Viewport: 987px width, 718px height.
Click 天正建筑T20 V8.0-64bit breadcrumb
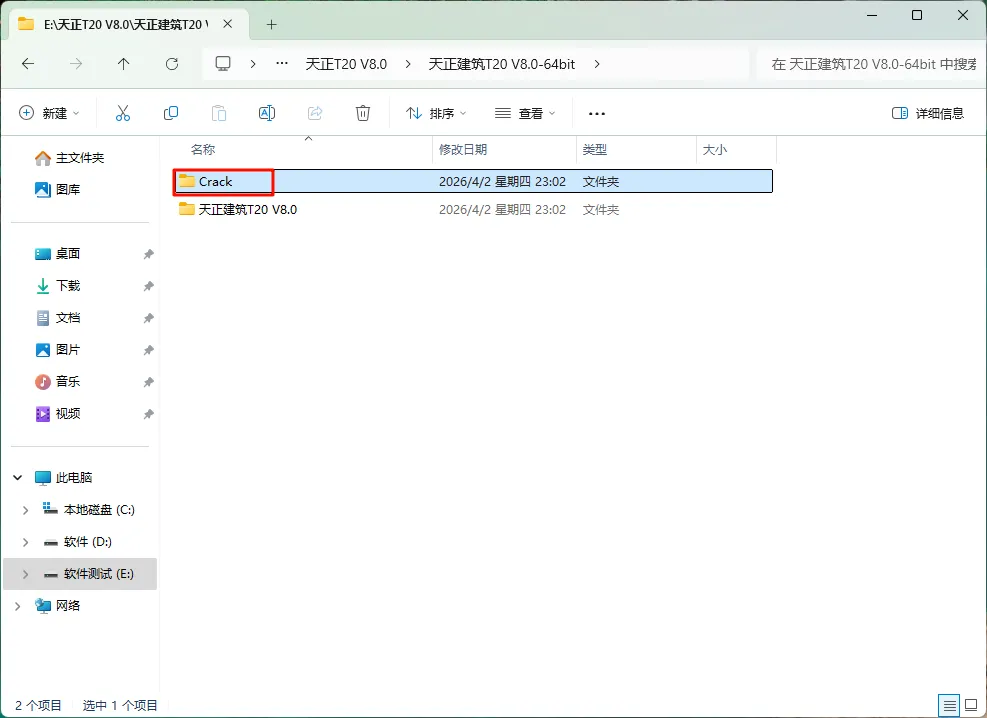point(502,64)
